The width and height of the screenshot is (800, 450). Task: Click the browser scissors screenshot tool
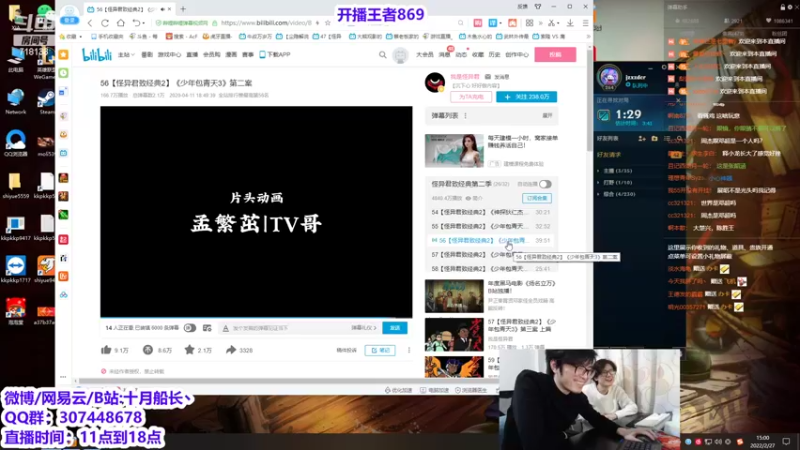pos(551,23)
